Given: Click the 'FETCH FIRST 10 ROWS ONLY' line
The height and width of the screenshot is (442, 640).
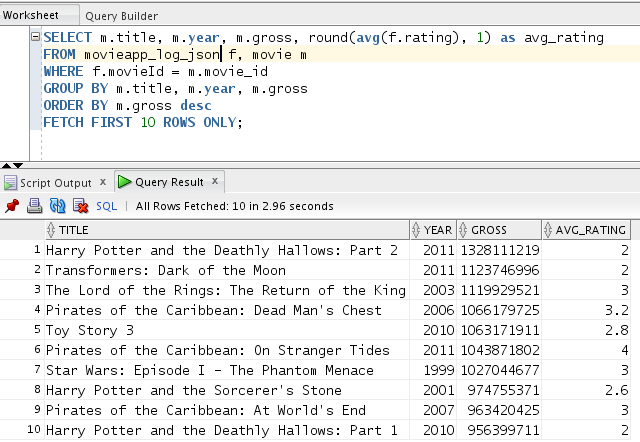Looking at the screenshot, I should [x=143, y=122].
